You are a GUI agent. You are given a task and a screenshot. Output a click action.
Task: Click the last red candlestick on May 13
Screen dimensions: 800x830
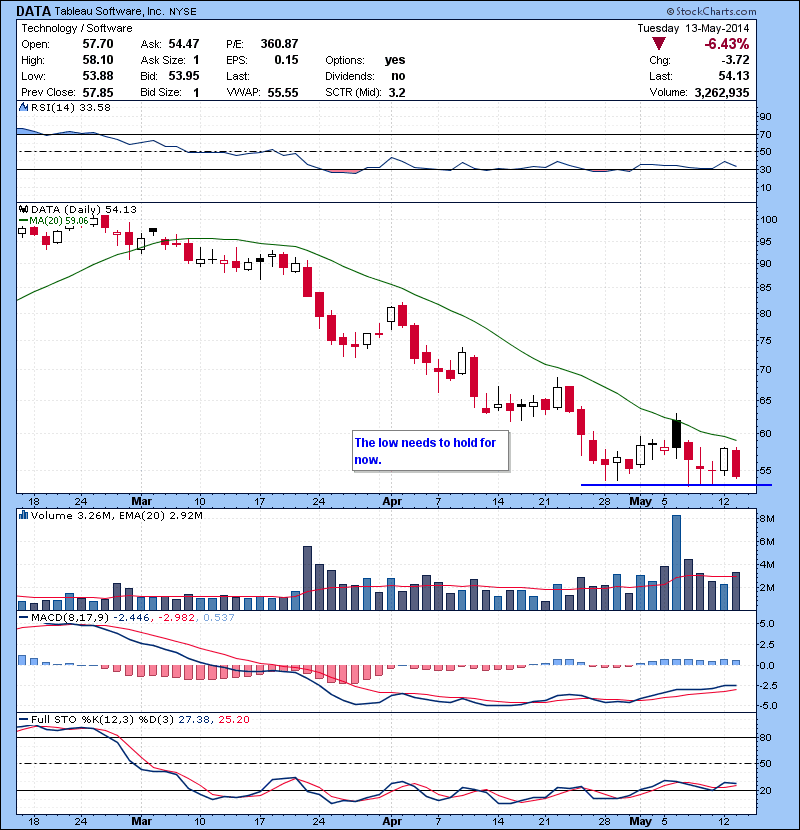tap(736, 463)
